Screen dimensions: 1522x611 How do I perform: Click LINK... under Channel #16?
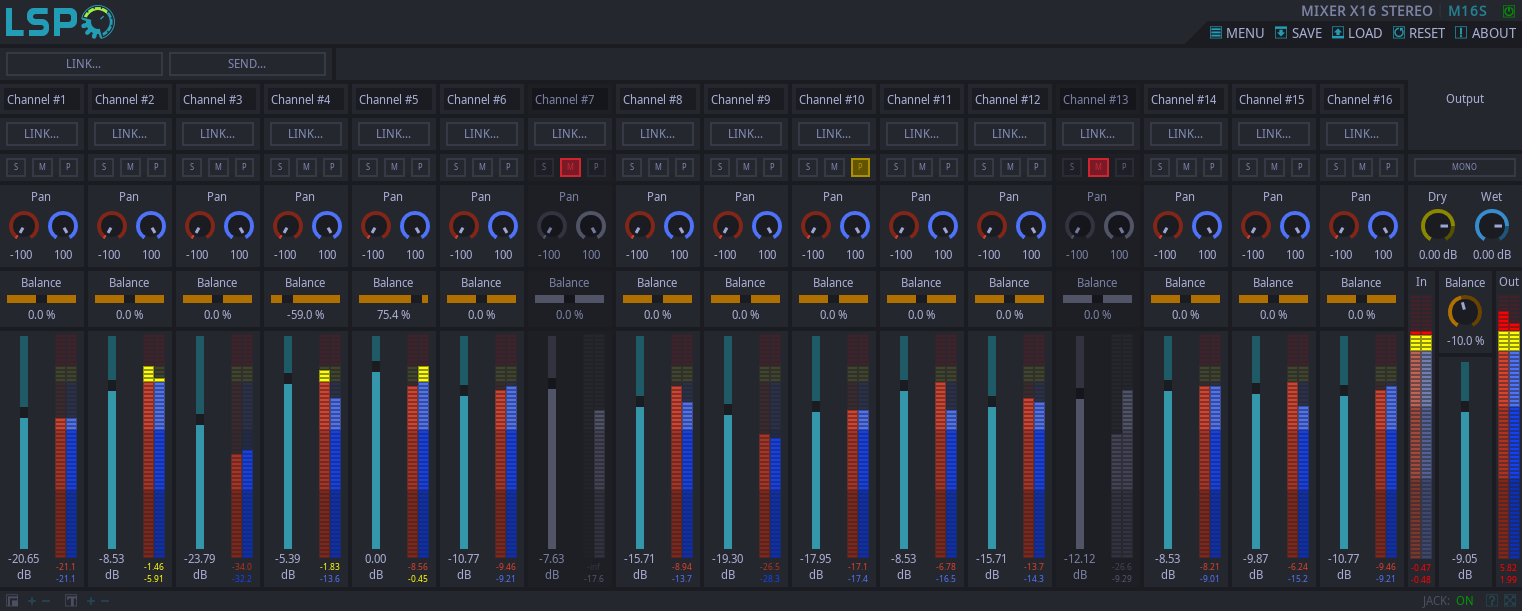click(x=1361, y=134)
